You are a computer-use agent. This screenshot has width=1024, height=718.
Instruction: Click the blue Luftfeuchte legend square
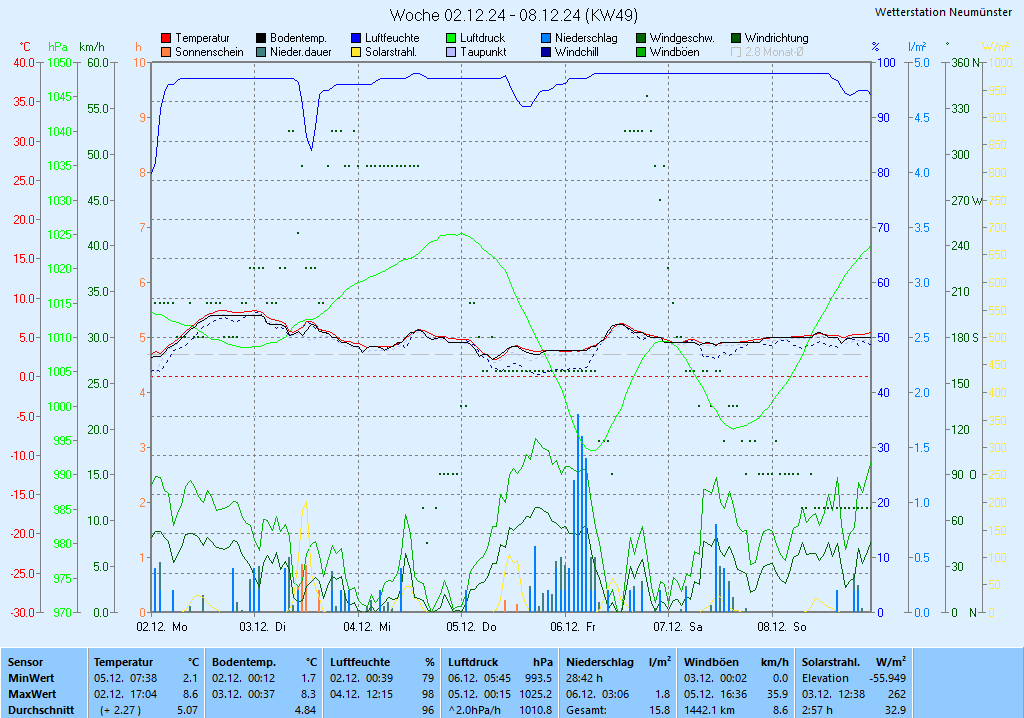click(x=356, y=38)
